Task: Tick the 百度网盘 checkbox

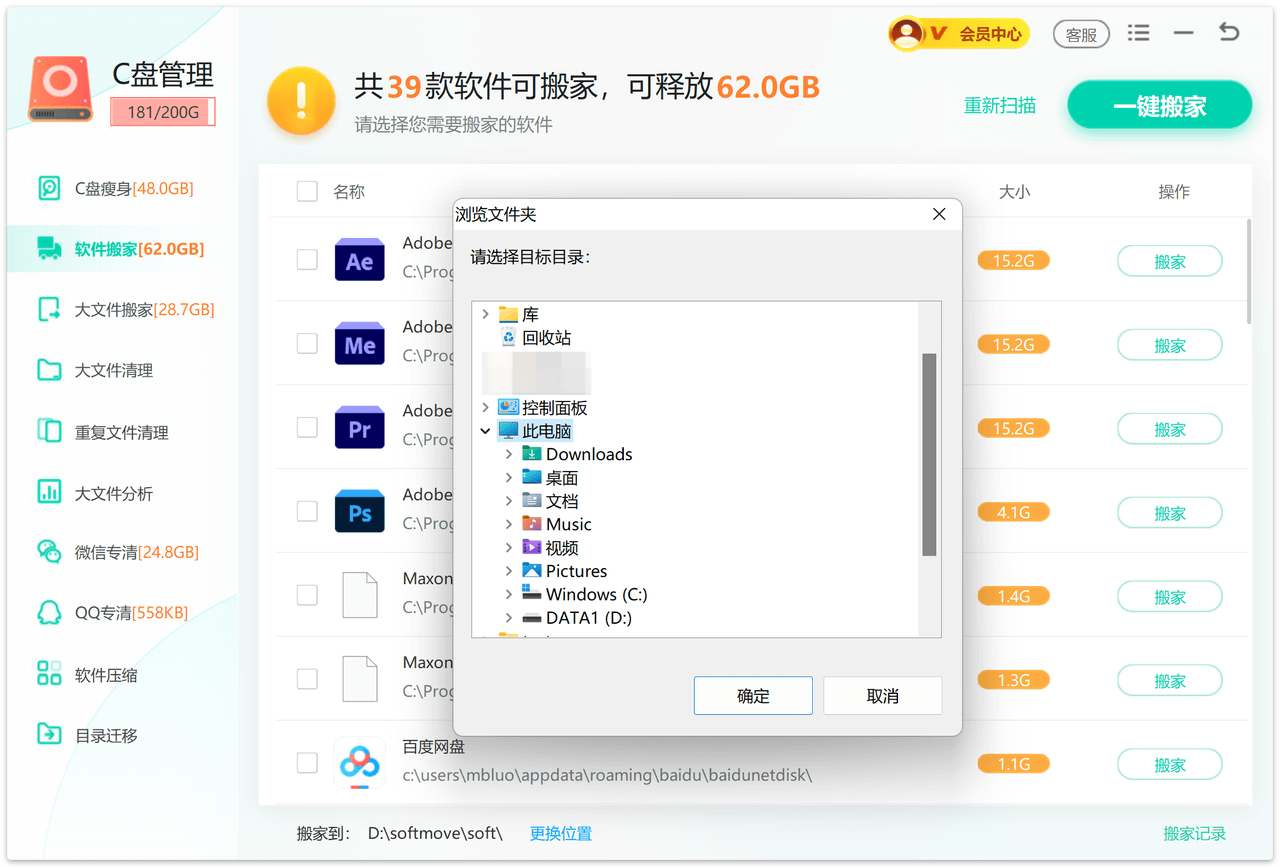Action: pos(307,763)
